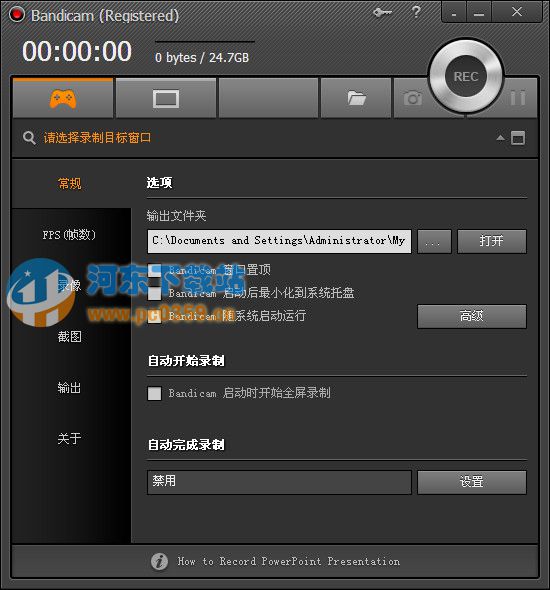Browse output folder with the ... button
This screenshot has width=550, height=590.
pos(434,241)
